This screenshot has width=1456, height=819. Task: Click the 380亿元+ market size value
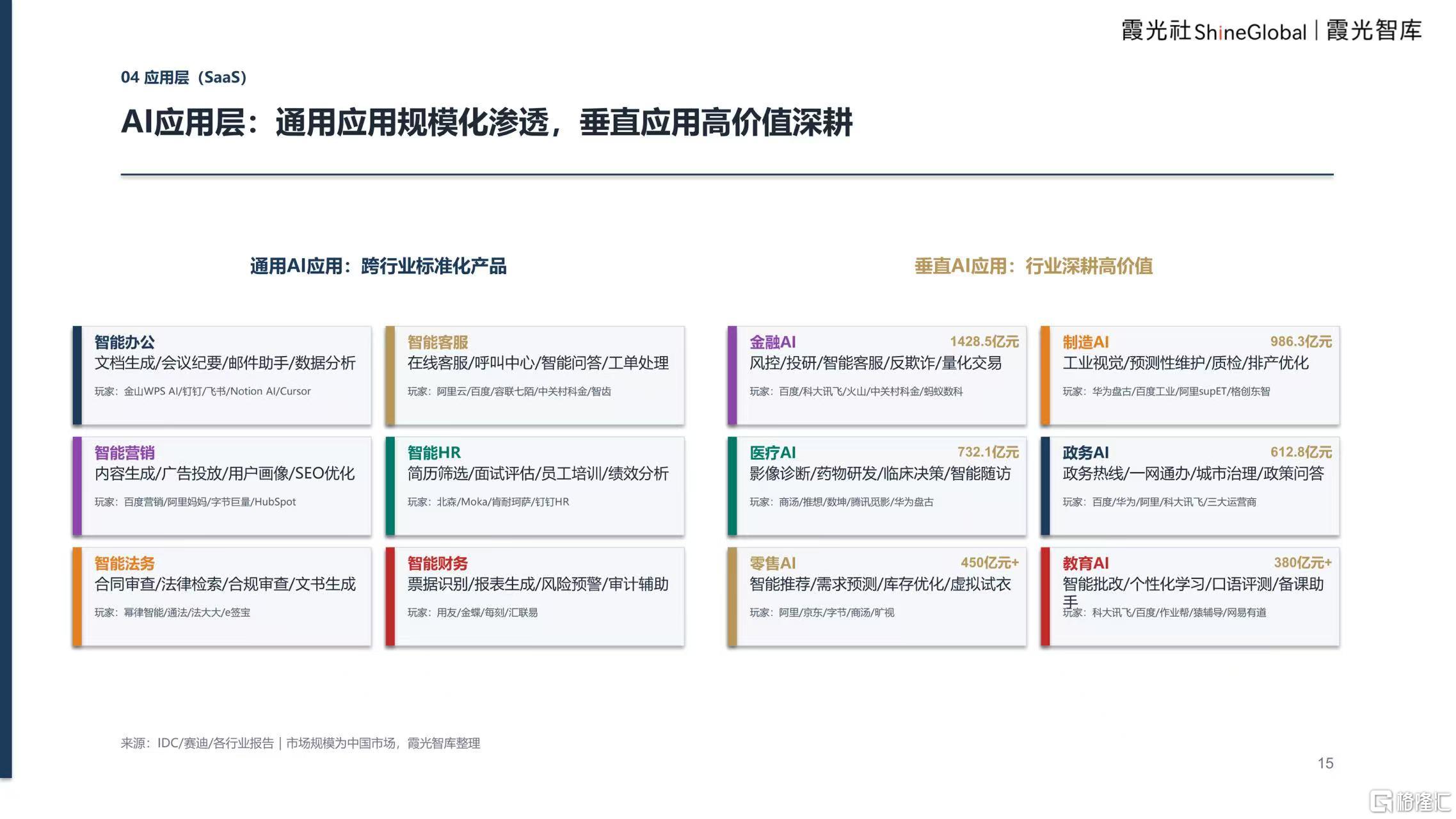click(1302, 563)
